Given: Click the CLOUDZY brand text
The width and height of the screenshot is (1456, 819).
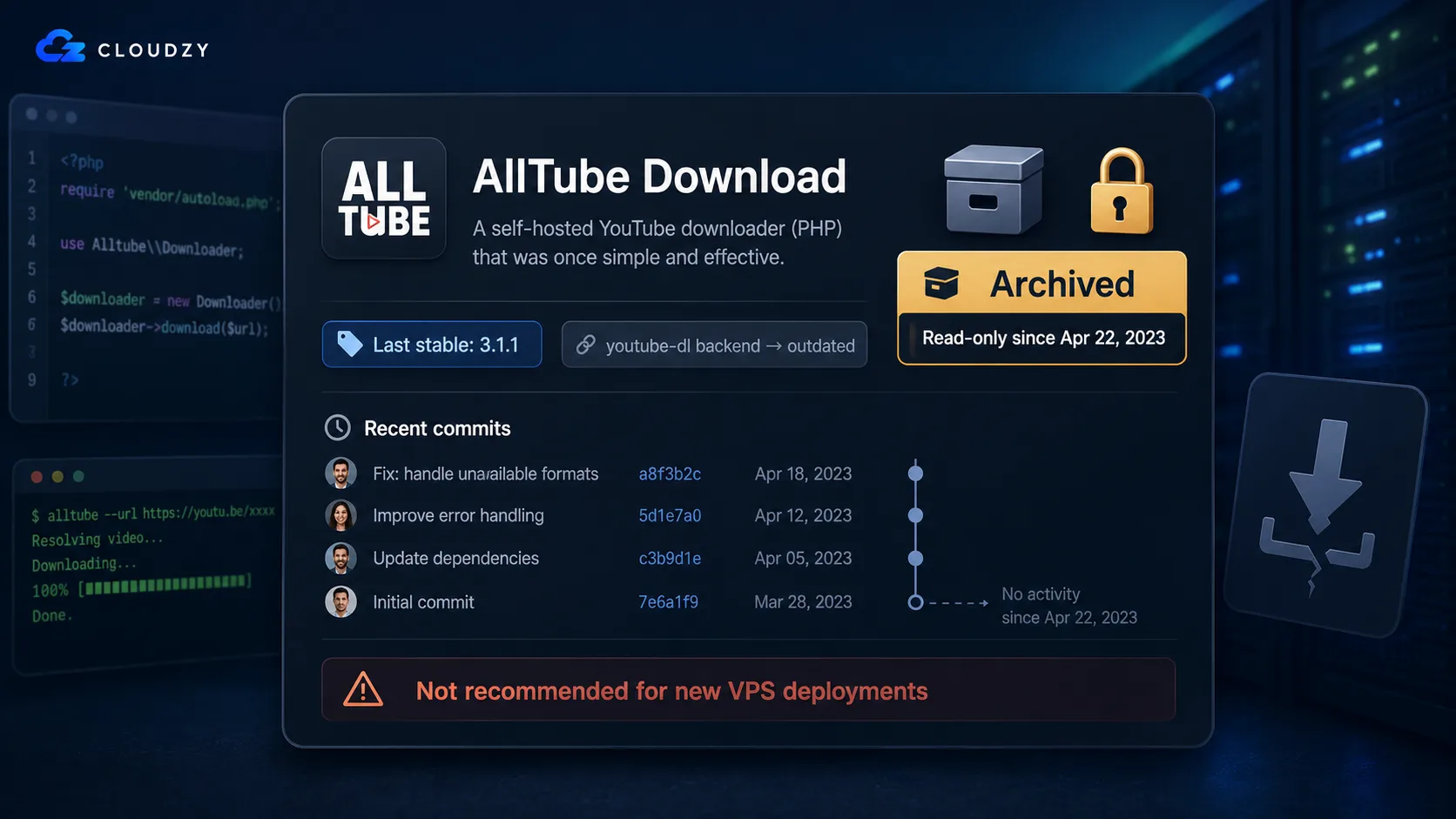Looking at the screenshot, I should pyautogui.click(x=153, y=50).
